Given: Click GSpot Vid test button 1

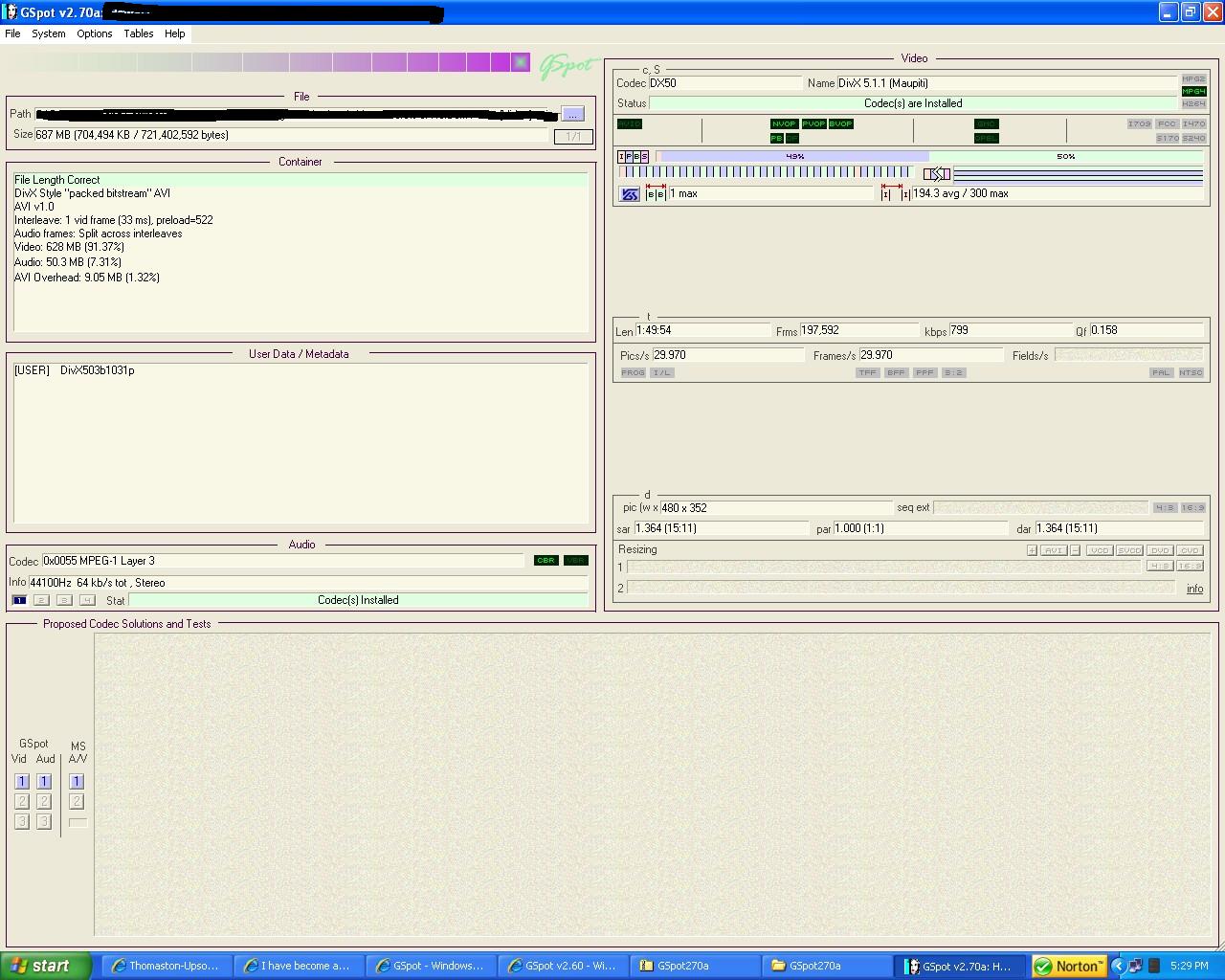Looking at the screenshot, I should click(x=22, y=782).
